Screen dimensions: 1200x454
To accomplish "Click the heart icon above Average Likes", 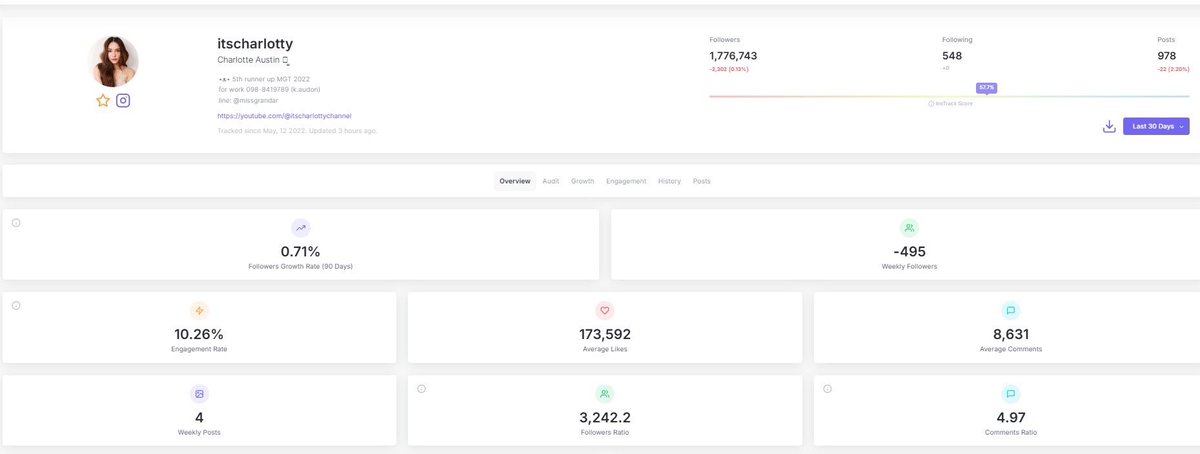I will tap(605, 311).
